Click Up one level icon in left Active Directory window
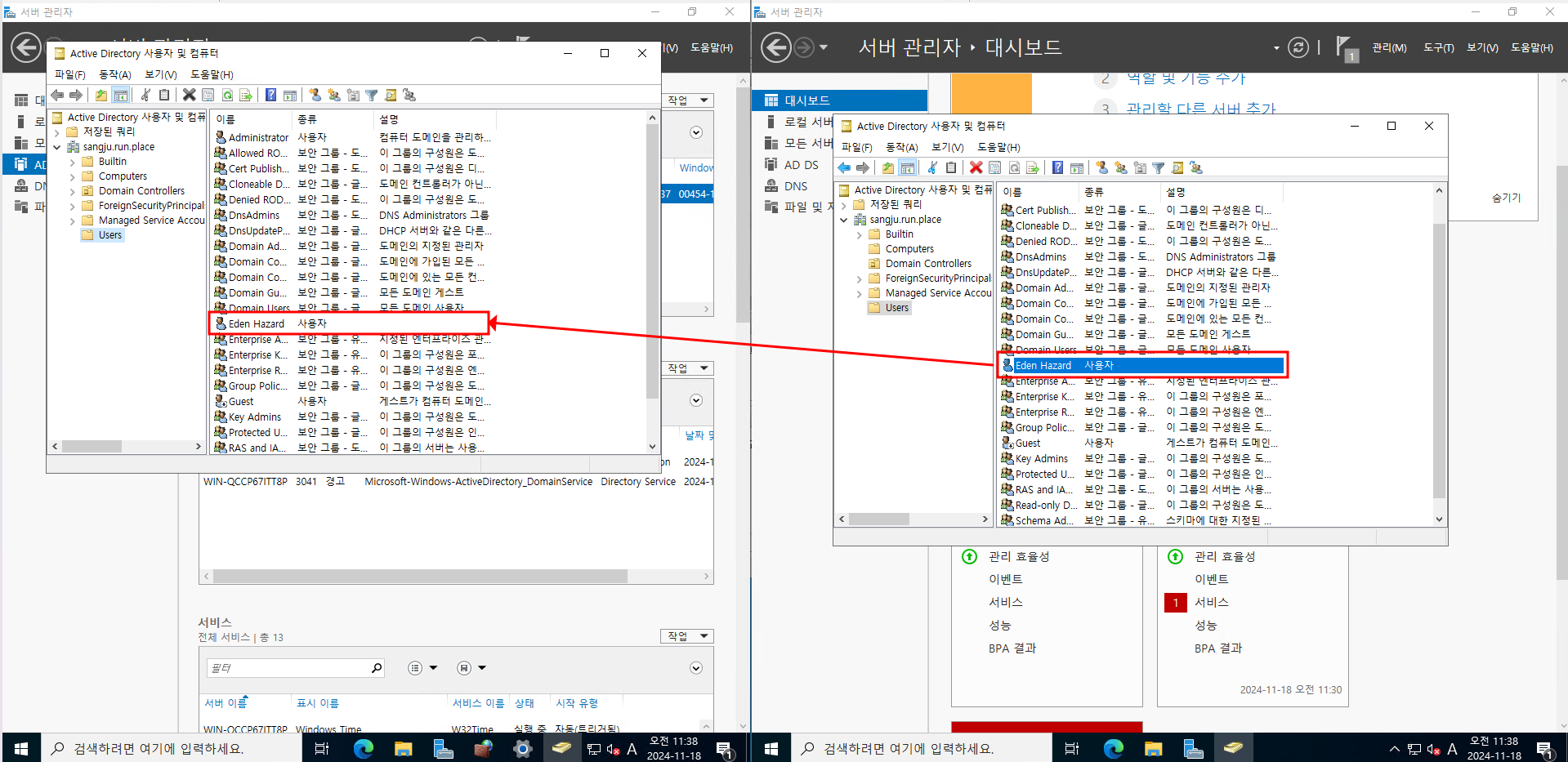 tap(101, 96)
